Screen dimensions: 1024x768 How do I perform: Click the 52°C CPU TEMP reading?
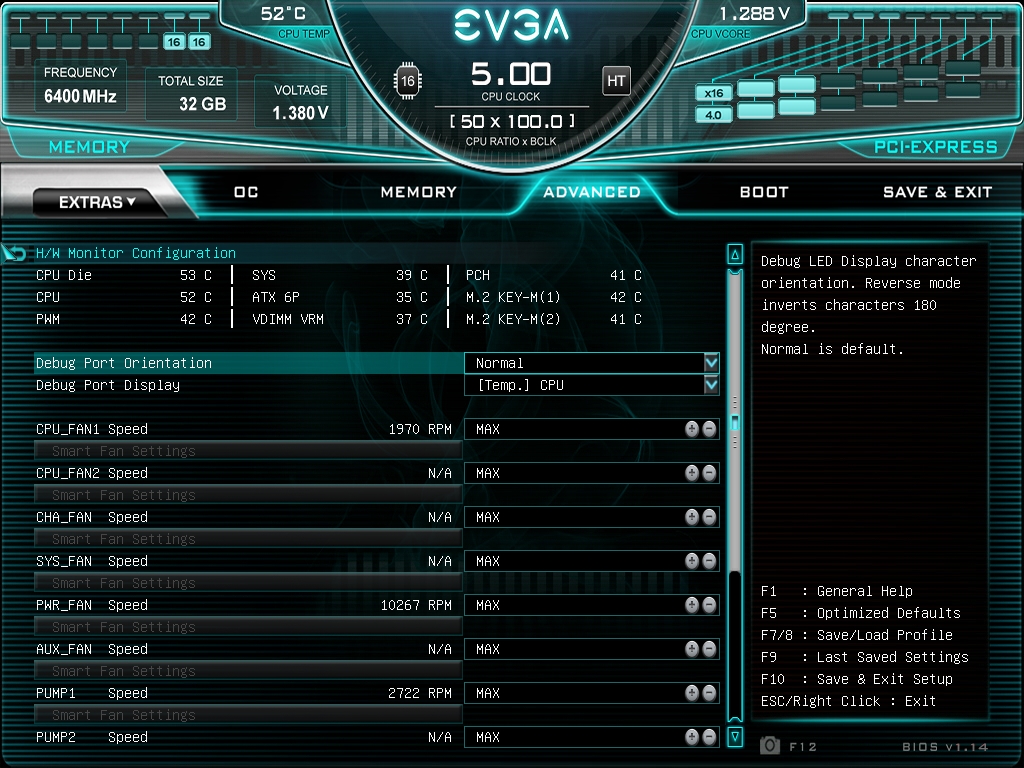point(283,14)
